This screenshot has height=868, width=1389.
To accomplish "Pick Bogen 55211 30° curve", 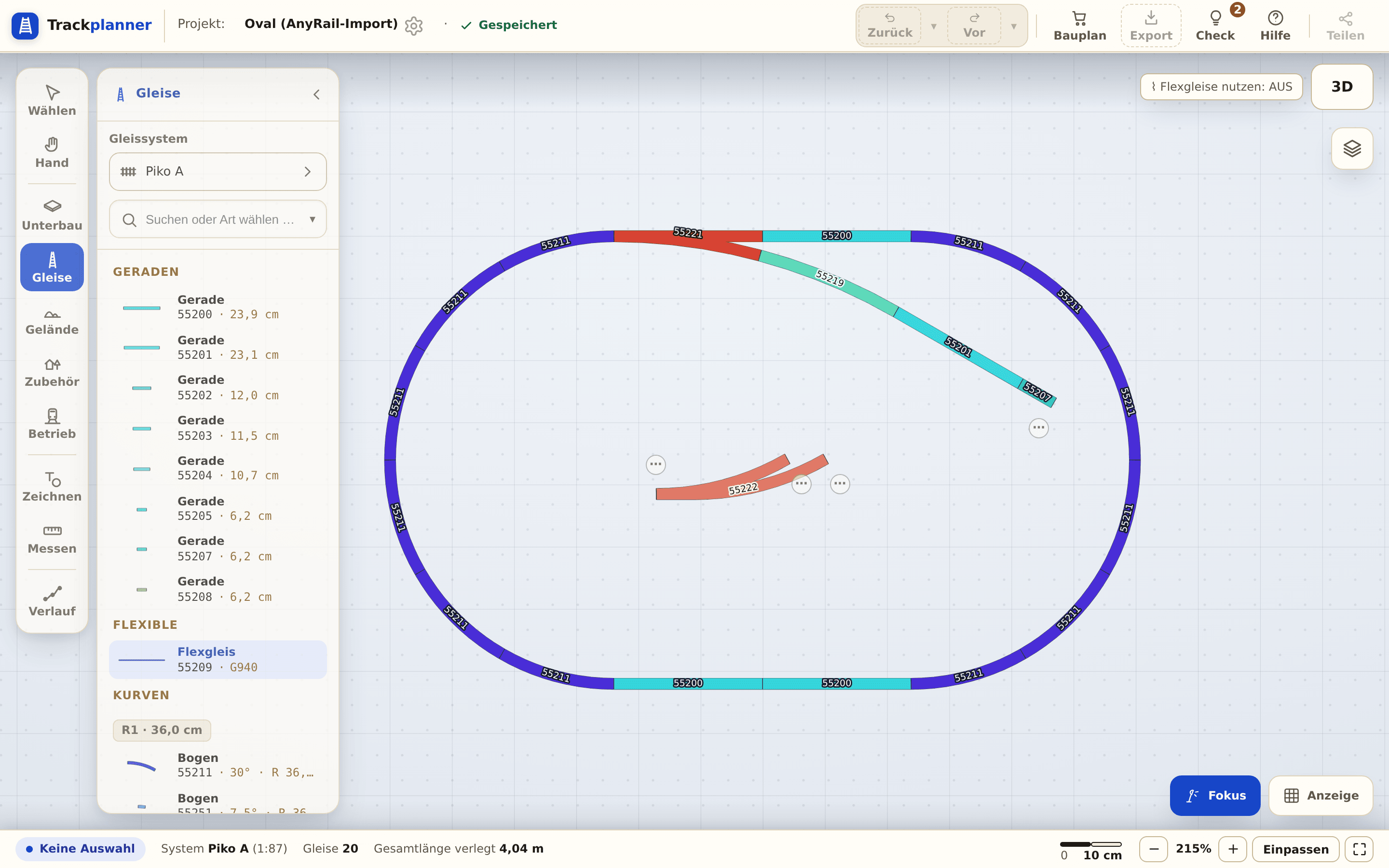I will (218, 765).
